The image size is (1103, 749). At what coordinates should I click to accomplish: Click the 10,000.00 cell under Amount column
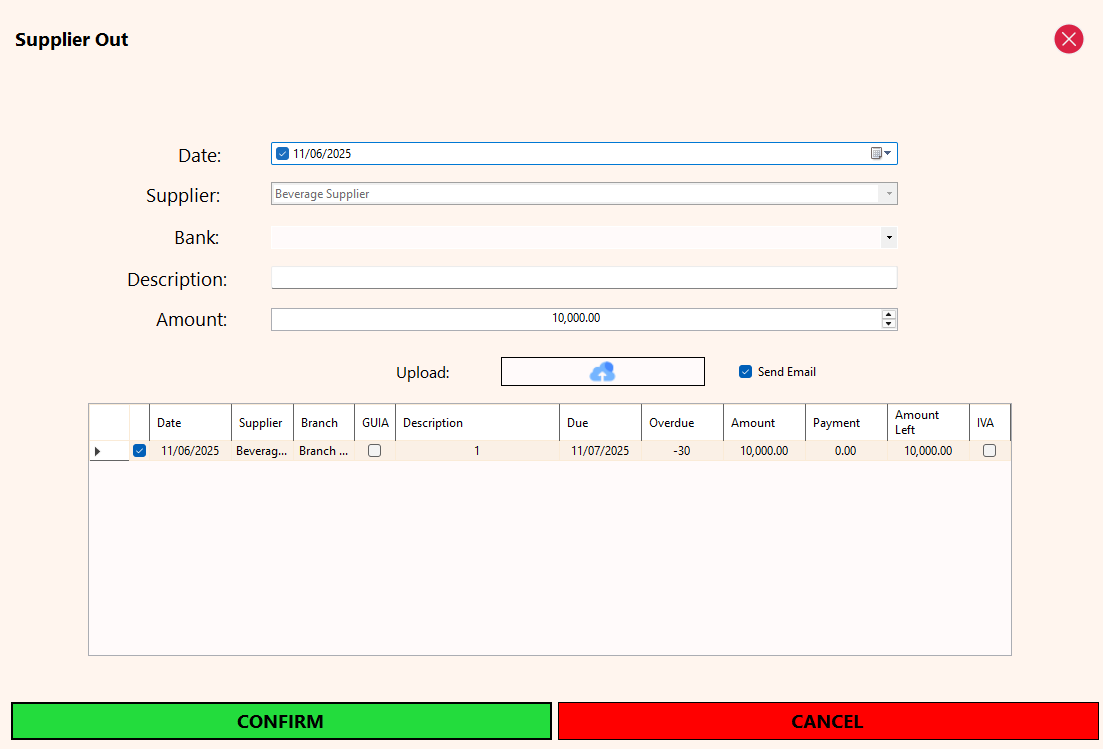point(764,451)
